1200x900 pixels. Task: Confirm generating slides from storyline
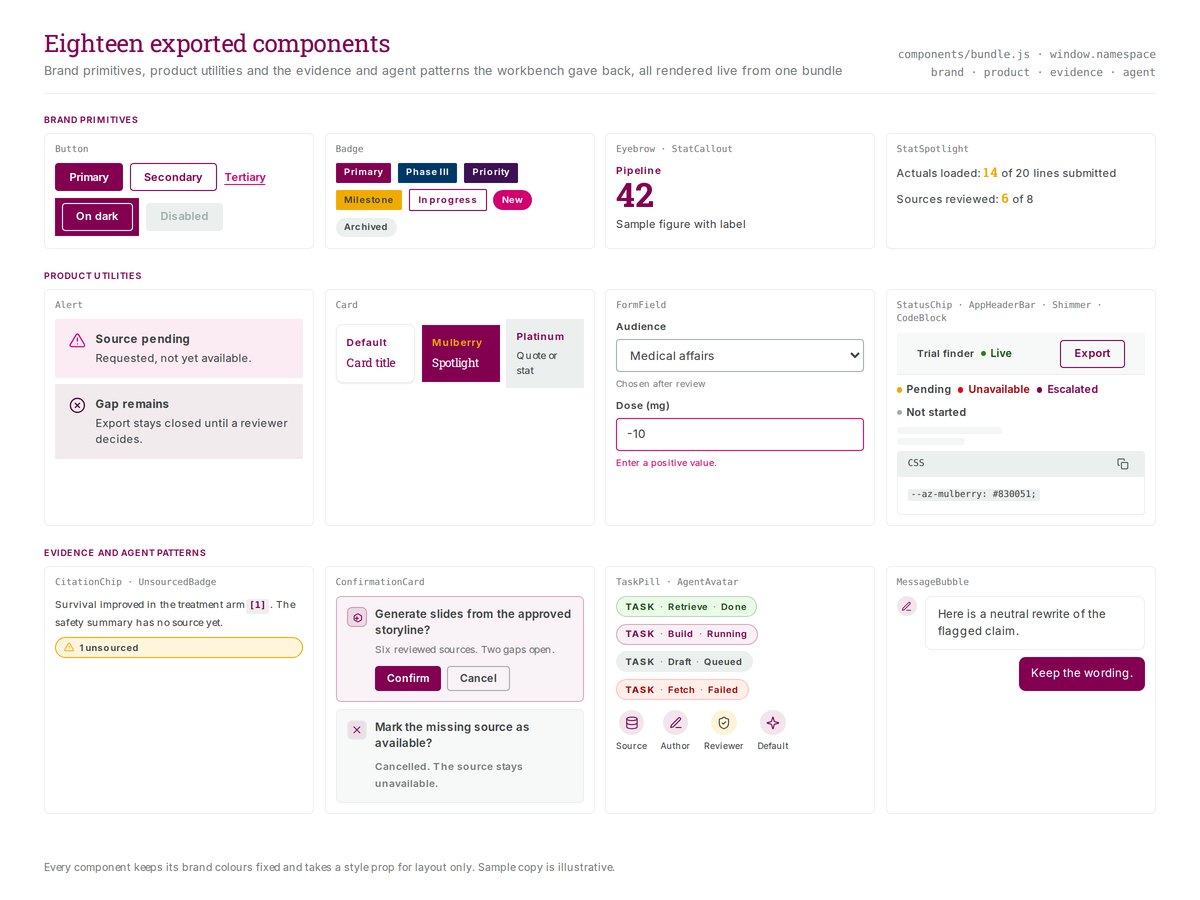click(x=408, y=678)
